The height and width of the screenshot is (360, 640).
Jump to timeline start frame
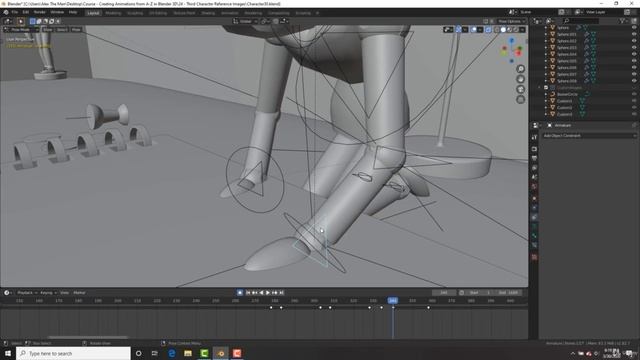click(248, 293)
